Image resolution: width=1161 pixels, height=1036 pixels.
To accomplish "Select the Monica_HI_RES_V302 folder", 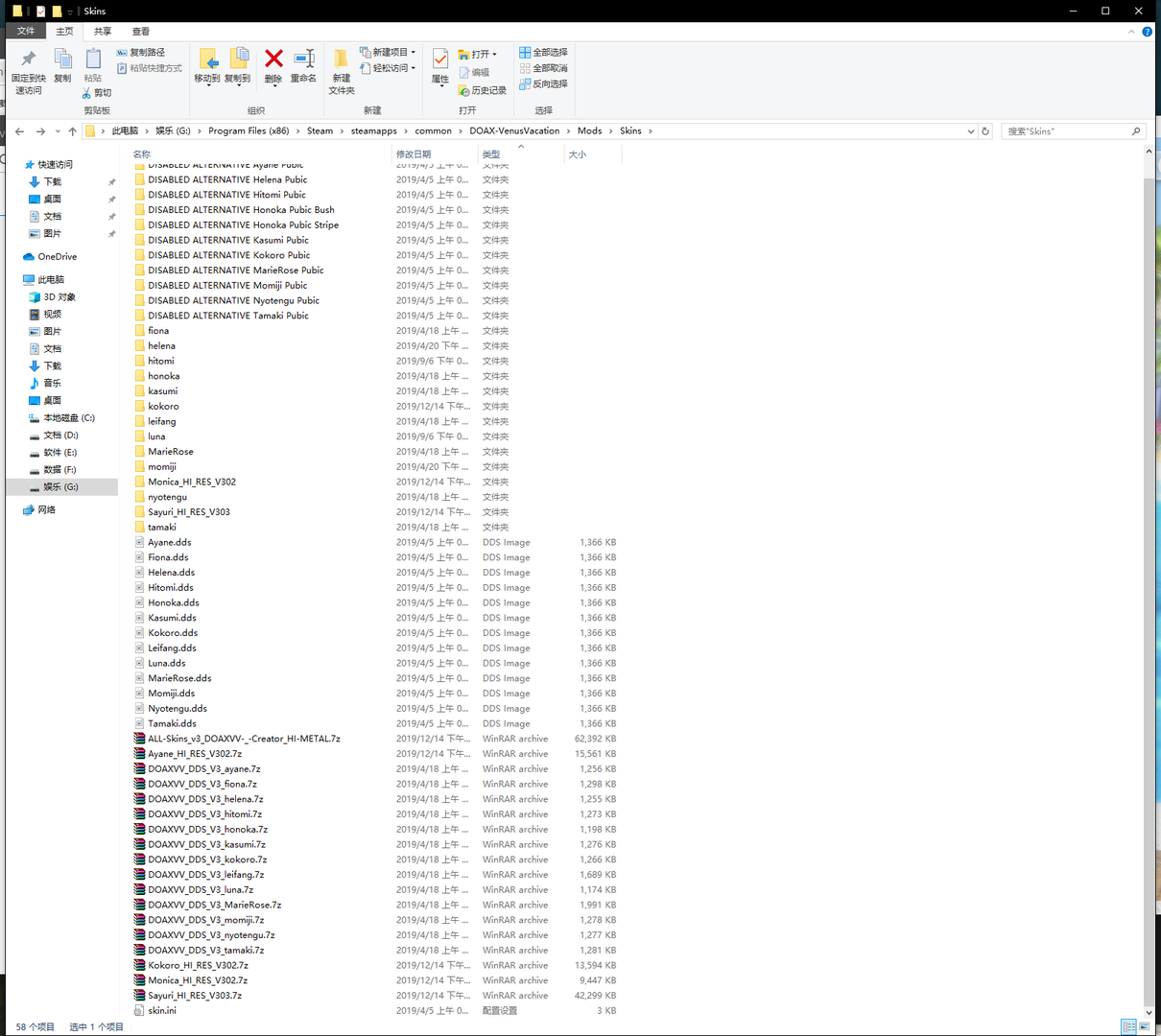I will coord(192,482).
